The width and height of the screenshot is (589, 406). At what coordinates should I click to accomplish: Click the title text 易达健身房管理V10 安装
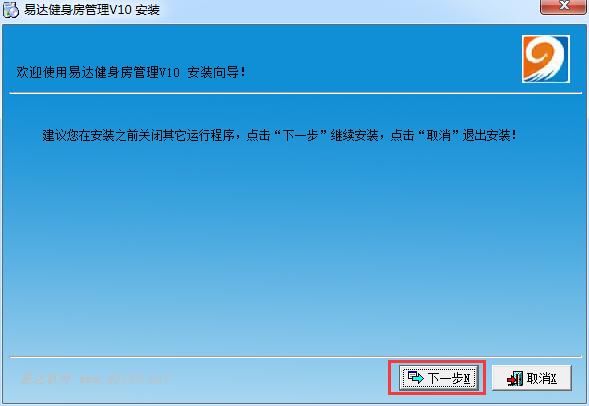click(x=92, y=9)
